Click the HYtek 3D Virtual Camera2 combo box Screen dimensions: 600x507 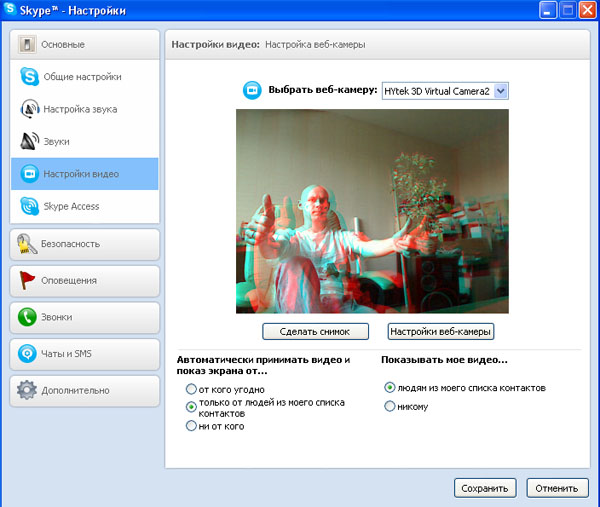[445, 91]
